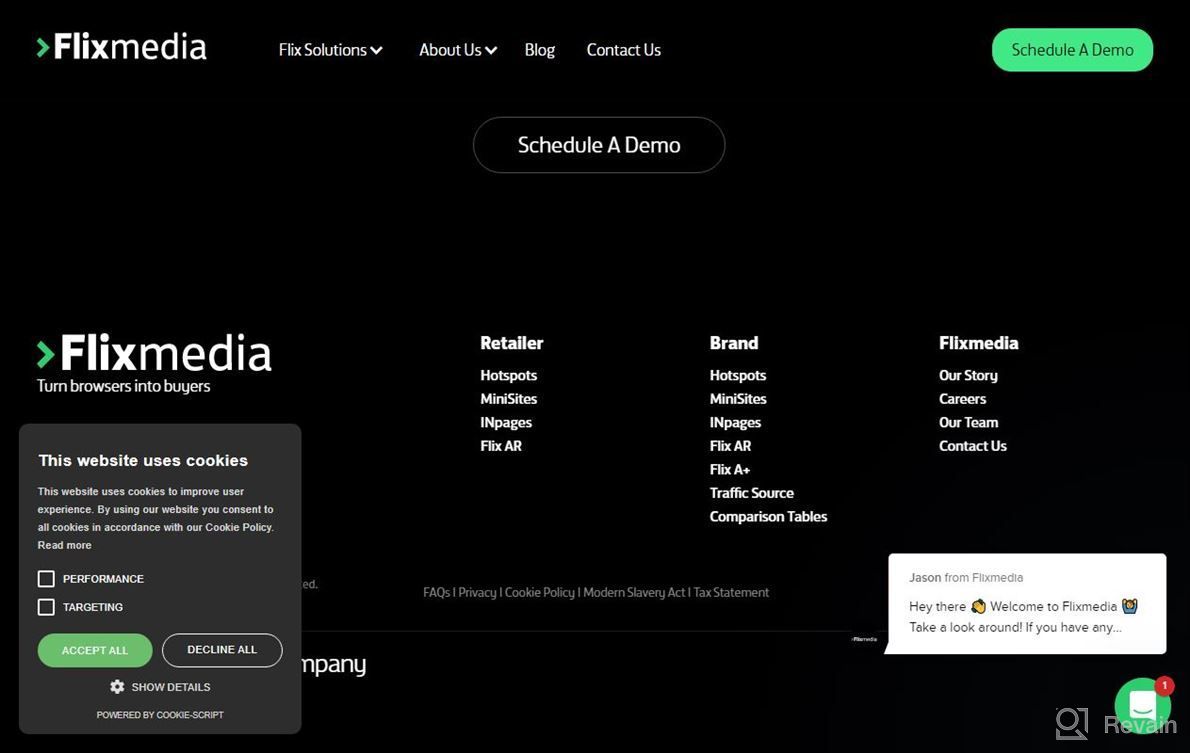Open MiniSites under Retailer
Screen dimensions: 1190x753
508,399
